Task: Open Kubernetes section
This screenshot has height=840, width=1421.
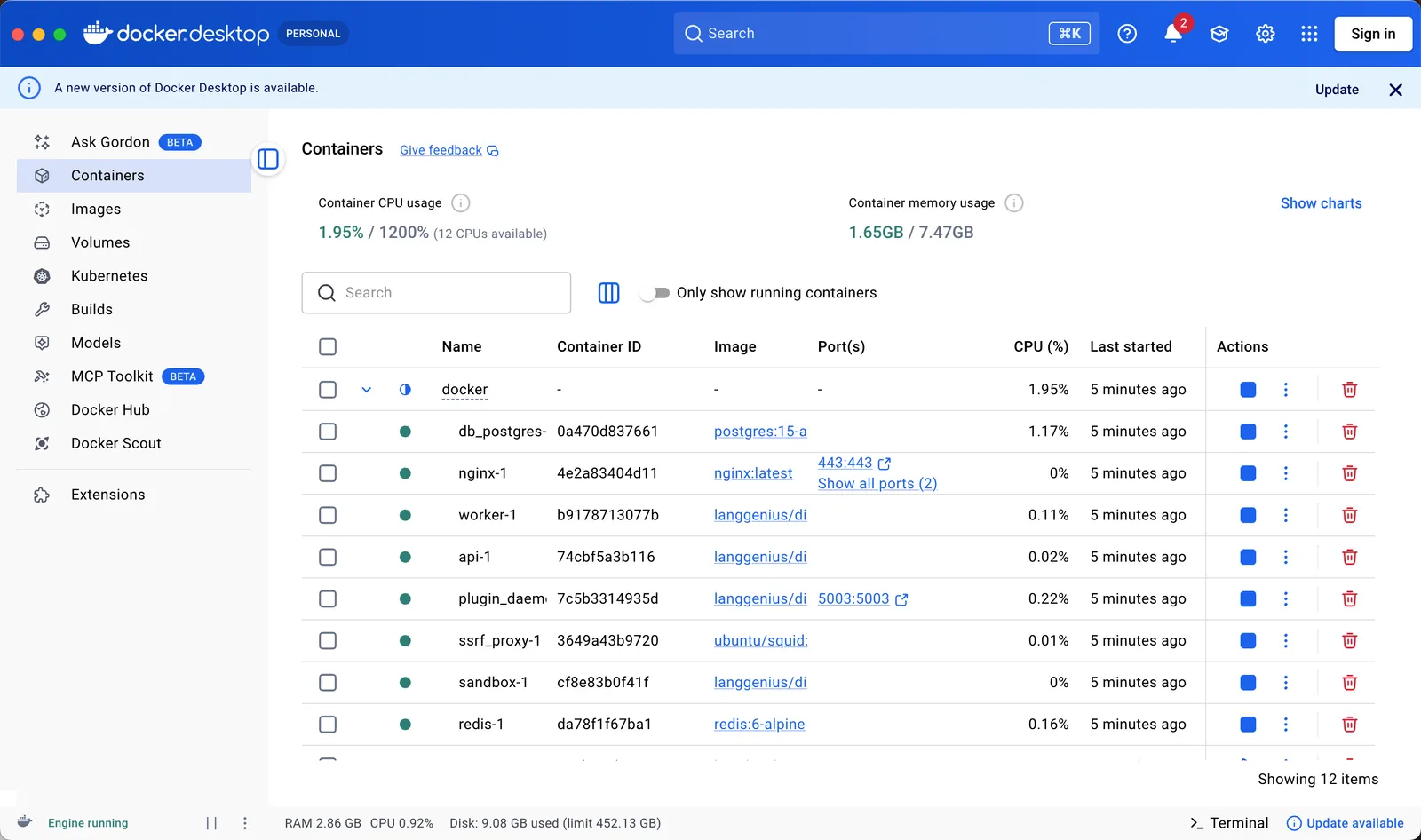Action: [x=134, y=276]
